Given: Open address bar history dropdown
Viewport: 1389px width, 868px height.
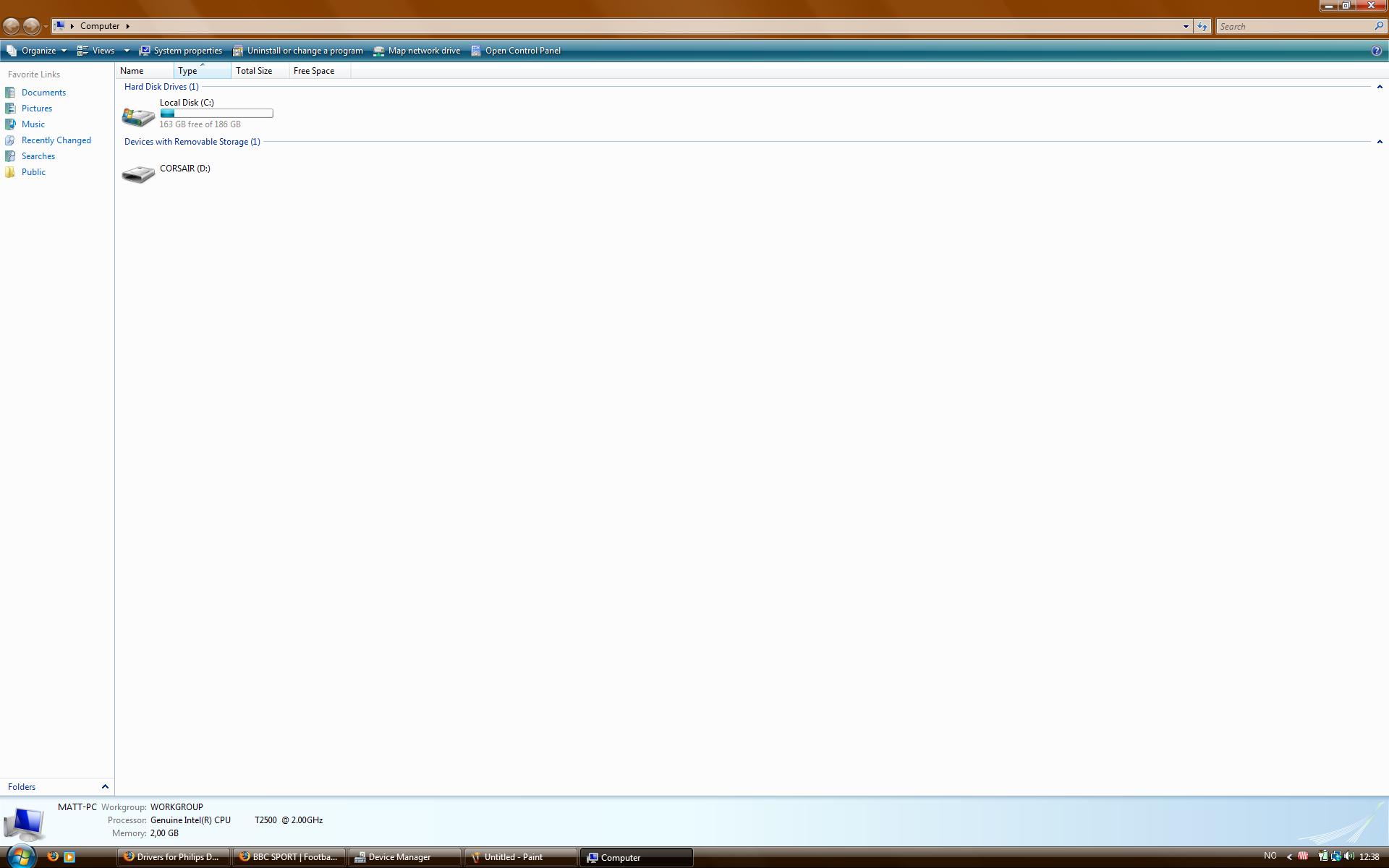Looking at the screenshot, I should [x=1185, y=26].
